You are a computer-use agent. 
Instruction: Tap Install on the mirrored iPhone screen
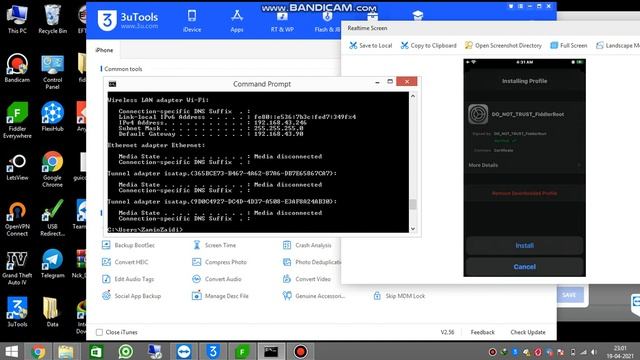tap(524, 245)
